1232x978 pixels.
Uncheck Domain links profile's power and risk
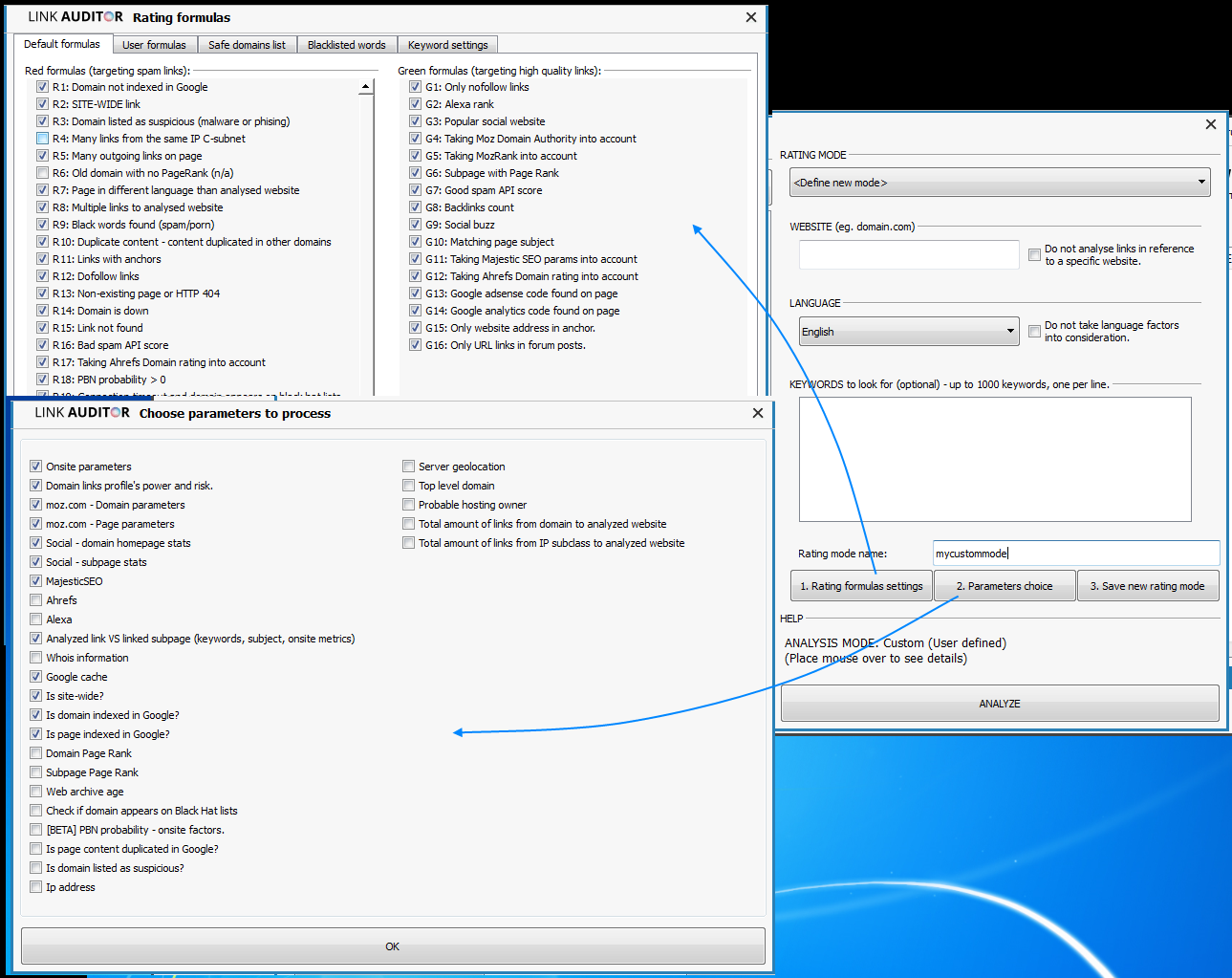(x=35, y=486)
